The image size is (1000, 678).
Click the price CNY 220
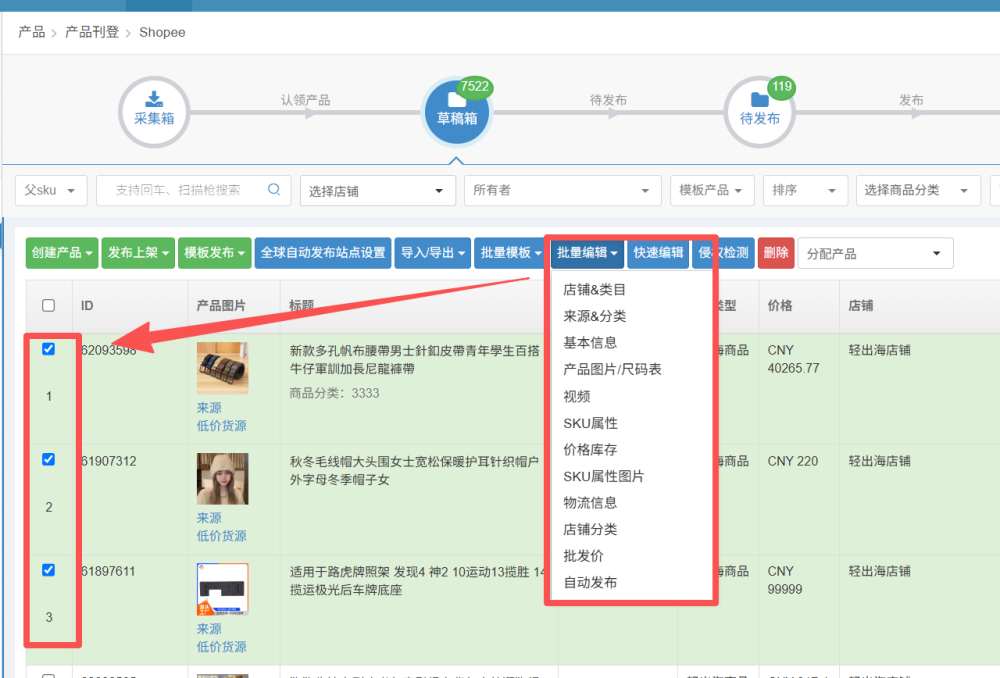pyautogui.click(x=793, y=461)
